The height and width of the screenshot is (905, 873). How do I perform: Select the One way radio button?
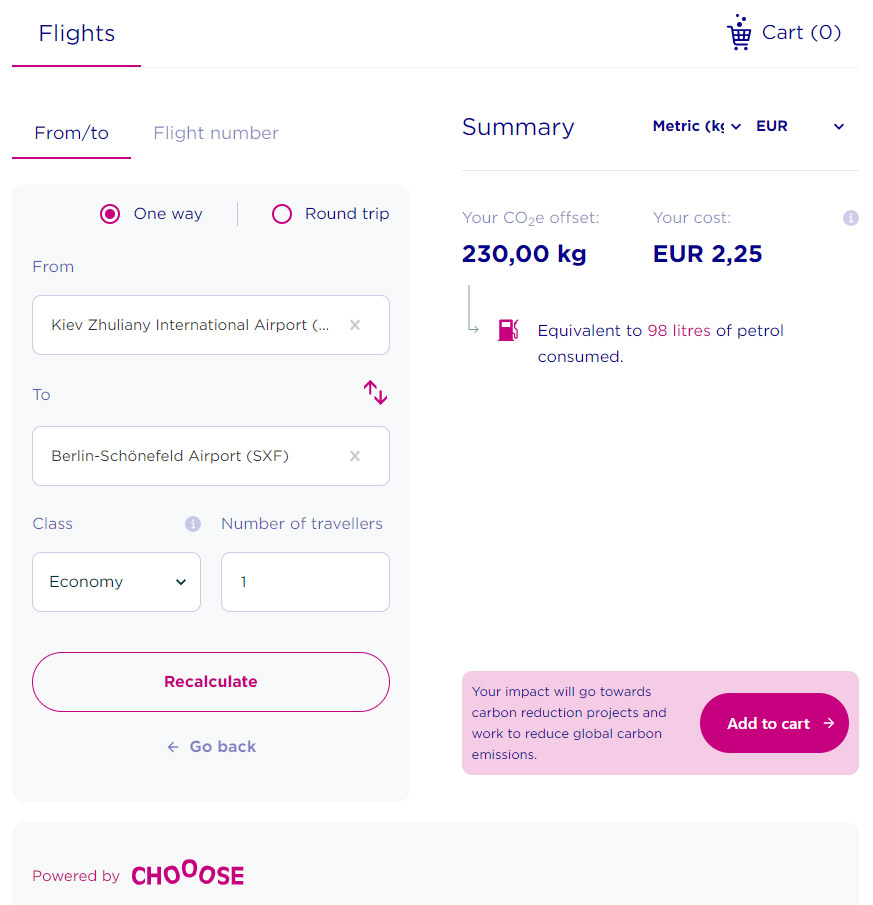[110, 214]
